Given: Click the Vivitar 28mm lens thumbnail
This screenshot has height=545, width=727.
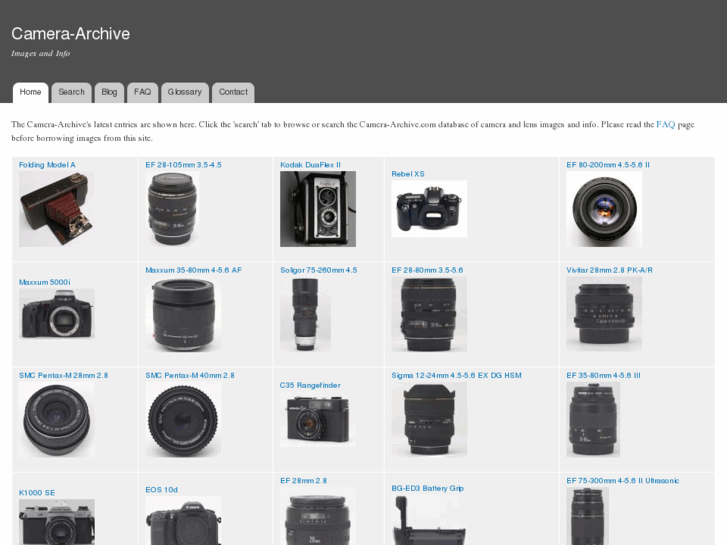Looking at the screenshot, I should (604, 314).
